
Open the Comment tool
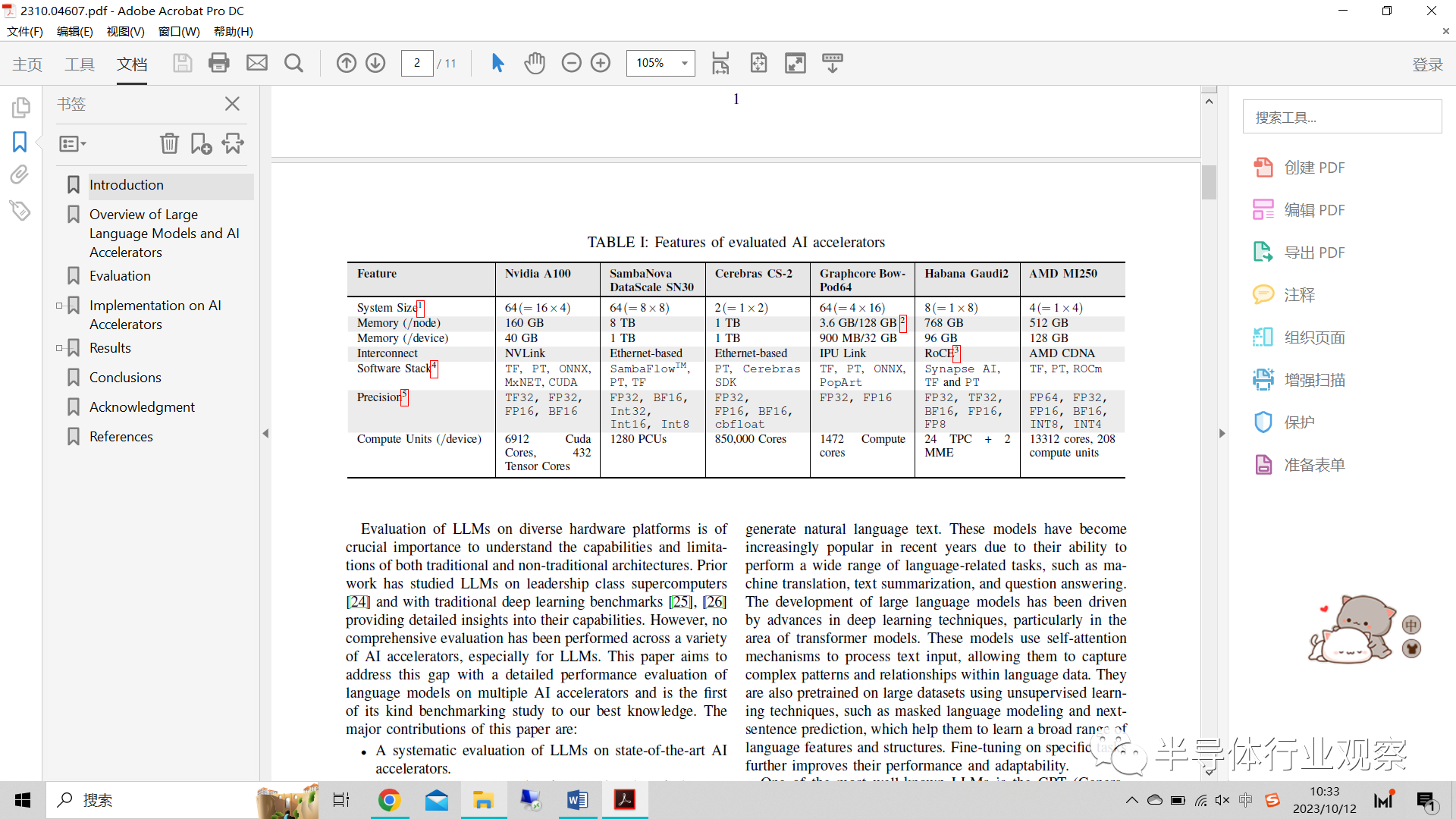1284,295
